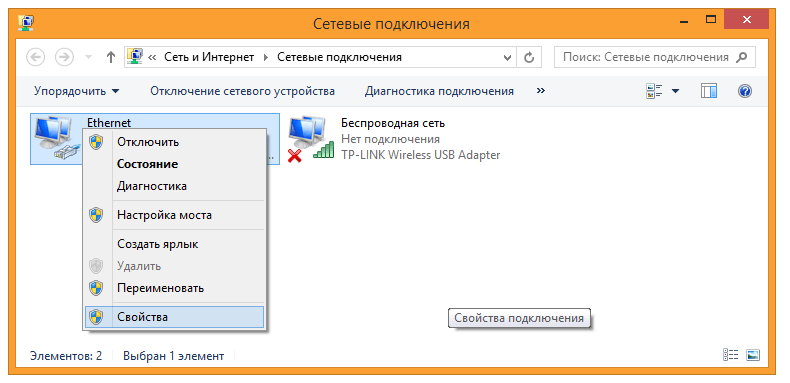The height and width of the screenshot is (383, 790).
Task: Expand the address bar history dropdown
Action: [508, 57]
